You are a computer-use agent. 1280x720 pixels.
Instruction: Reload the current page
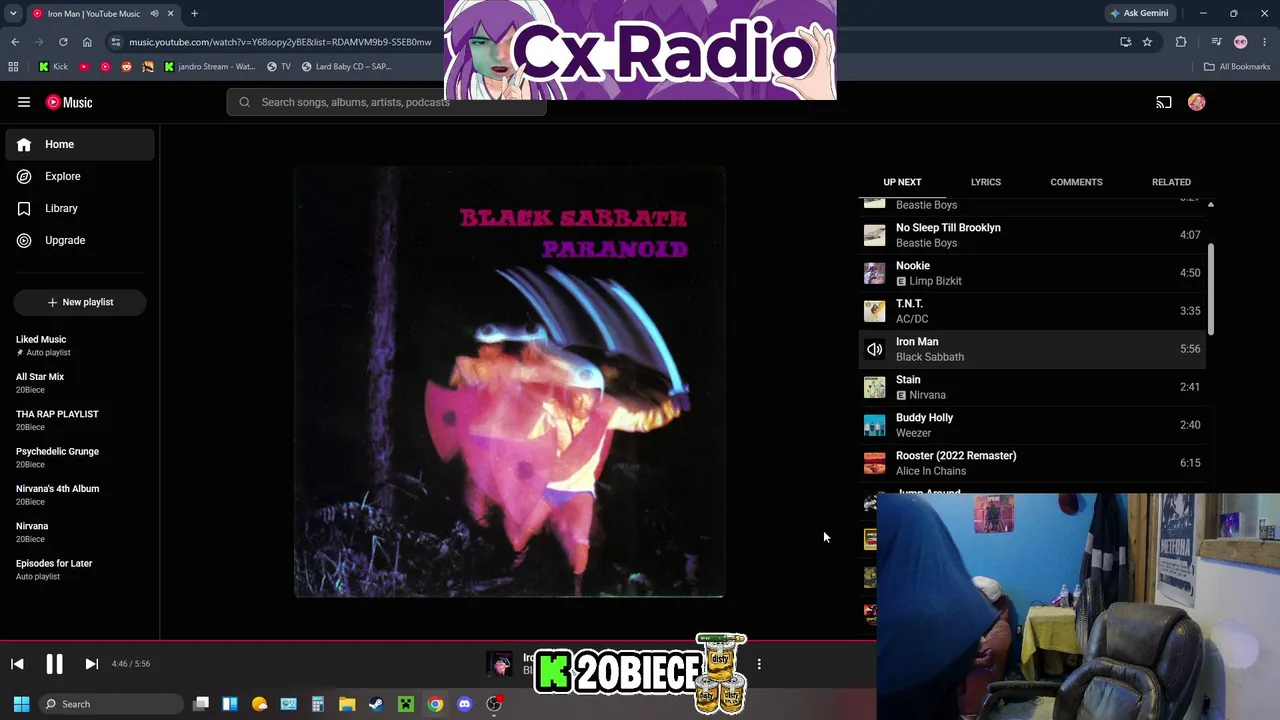(x=63, y=42)
